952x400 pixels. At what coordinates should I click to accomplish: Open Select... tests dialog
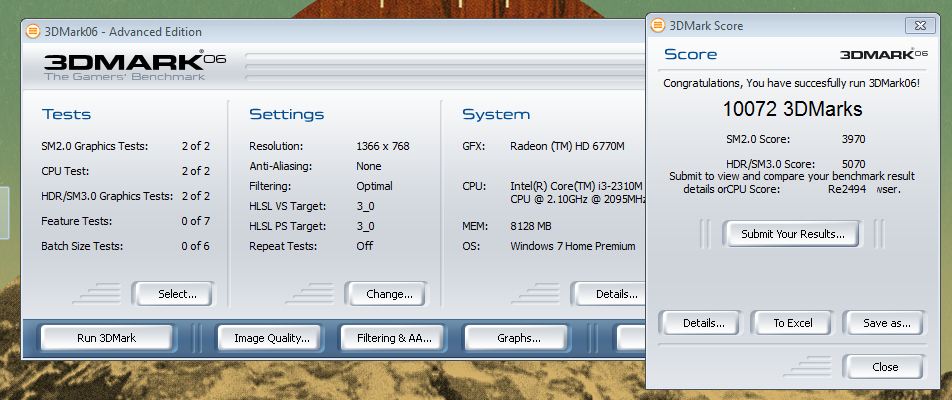(x=174, y=294)
